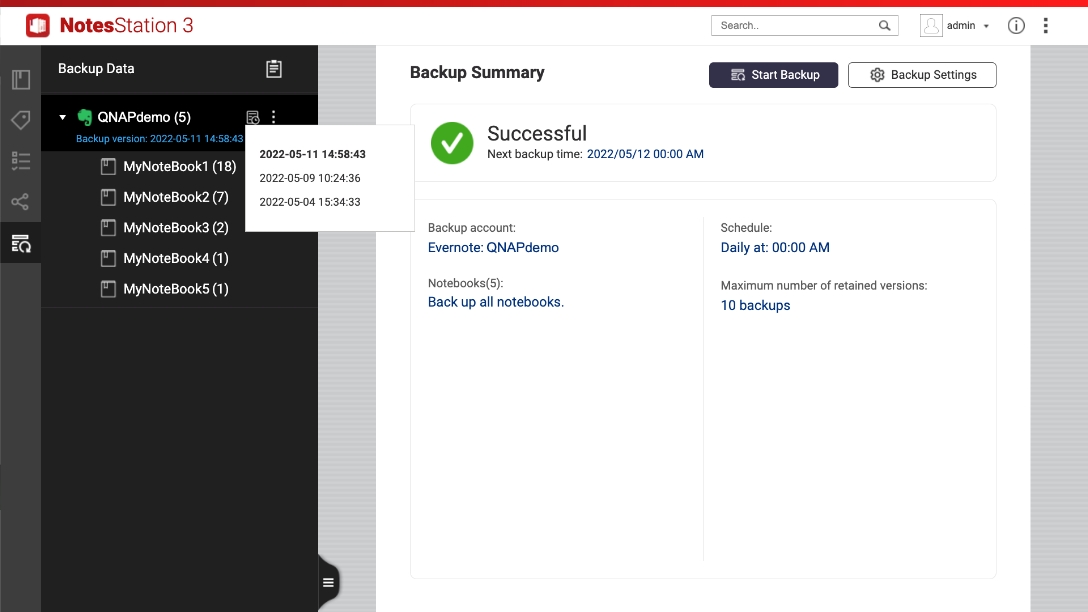The width and height of the screenshot is (1088, 612).
Task: Click in the Search field
Action: pyautogui.click(x=795, y=26)
